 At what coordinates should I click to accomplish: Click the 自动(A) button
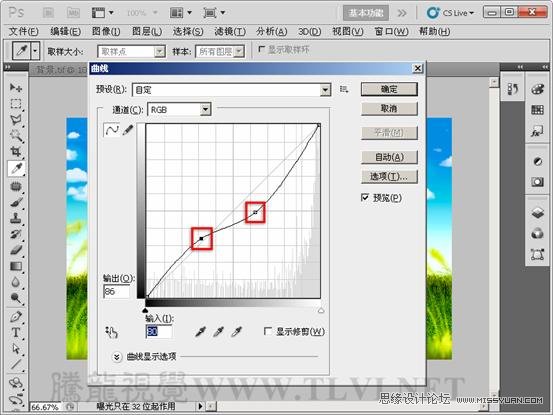coord(389,157)
